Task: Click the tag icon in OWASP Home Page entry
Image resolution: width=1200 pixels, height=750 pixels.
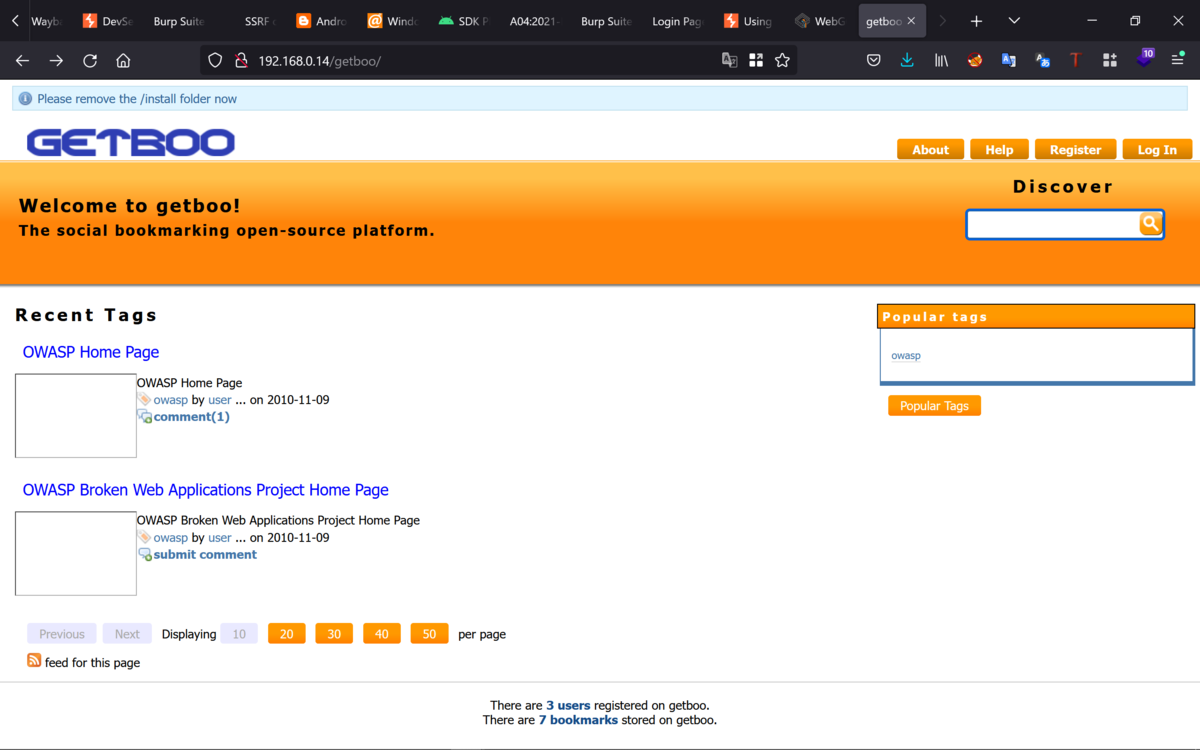Action: pos(145,399)
